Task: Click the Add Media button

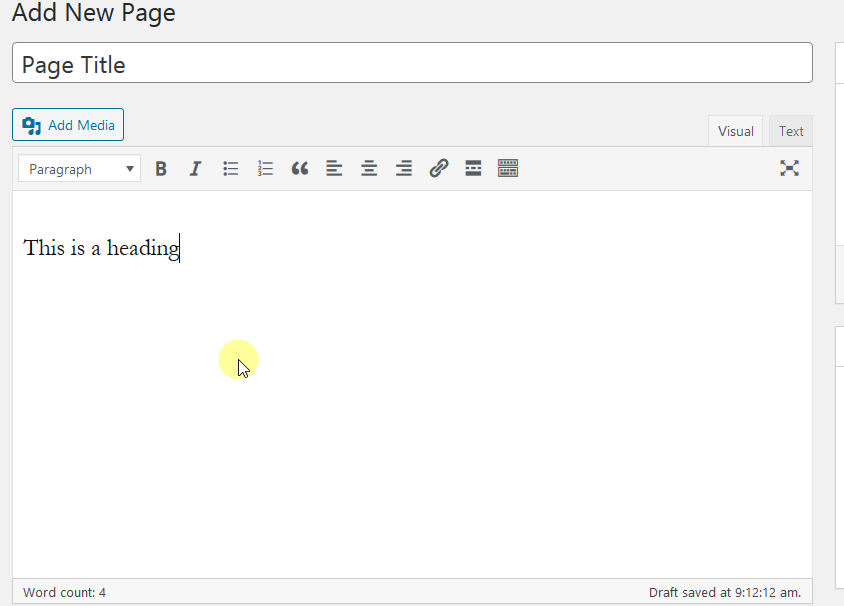Action: coord(68,125)
